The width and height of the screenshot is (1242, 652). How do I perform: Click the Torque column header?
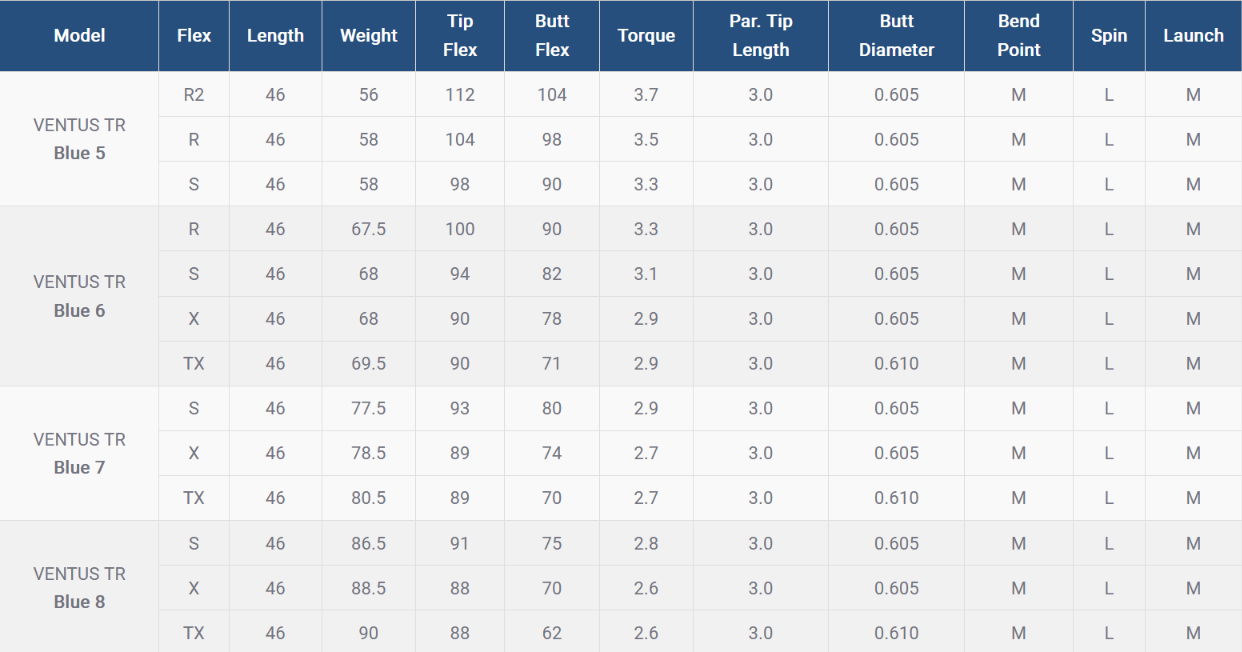[x=646, y=36]
